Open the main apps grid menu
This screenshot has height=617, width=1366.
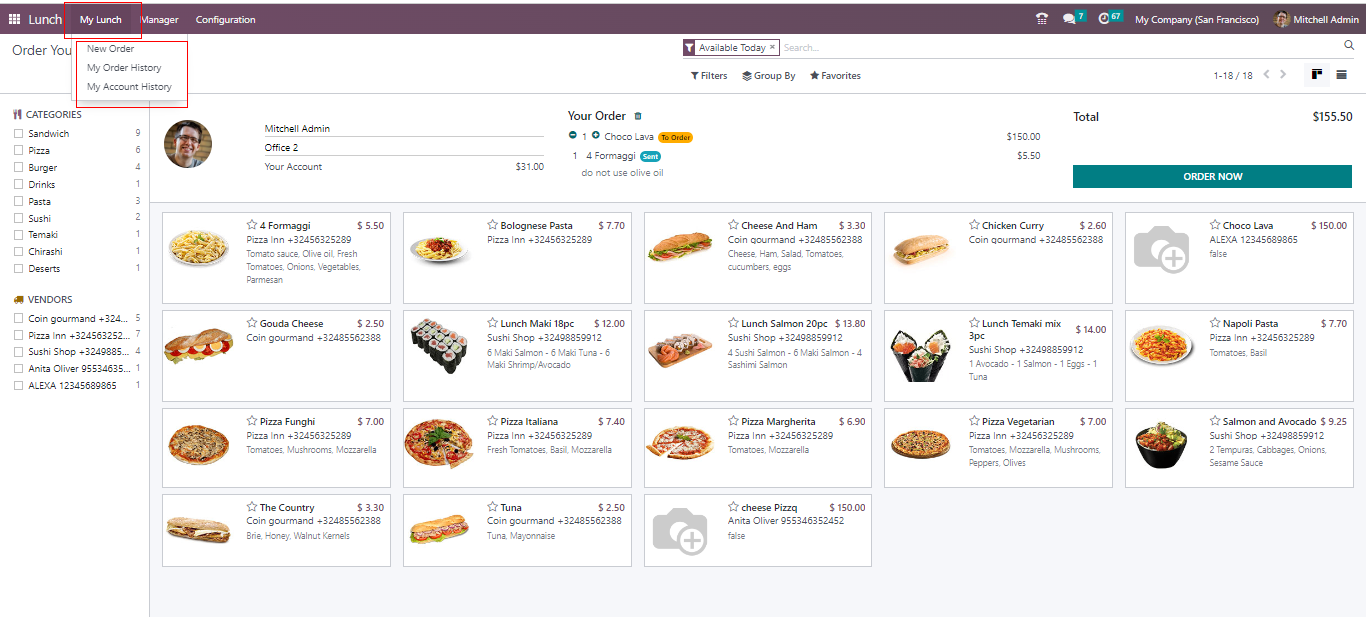pyautogui.click(x=14, y=19)
